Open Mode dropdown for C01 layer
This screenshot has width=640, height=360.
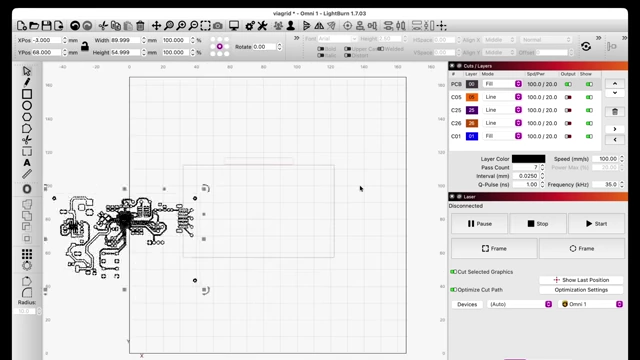[502, 136]
